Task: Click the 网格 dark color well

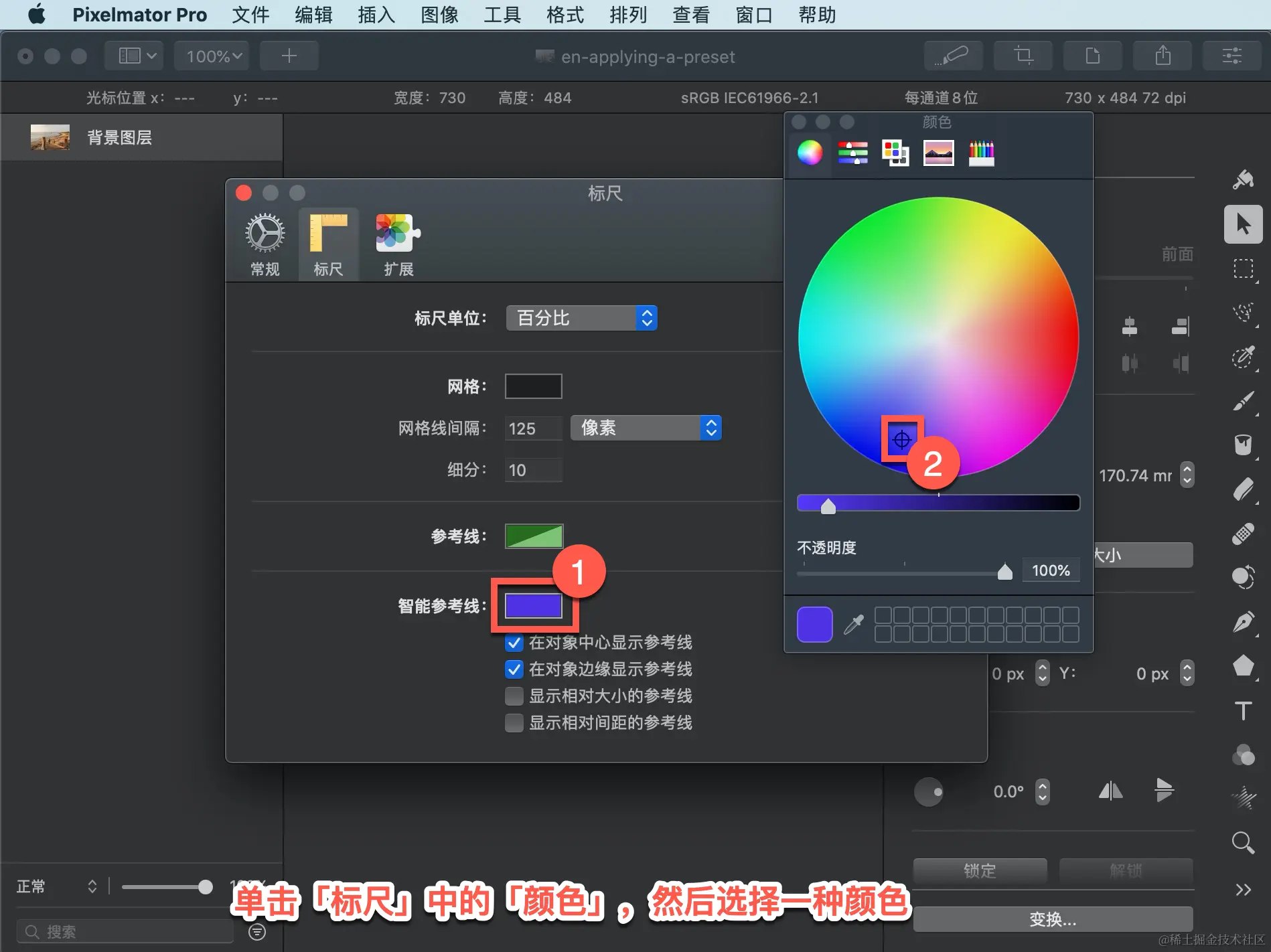Action: pos(534,386)
